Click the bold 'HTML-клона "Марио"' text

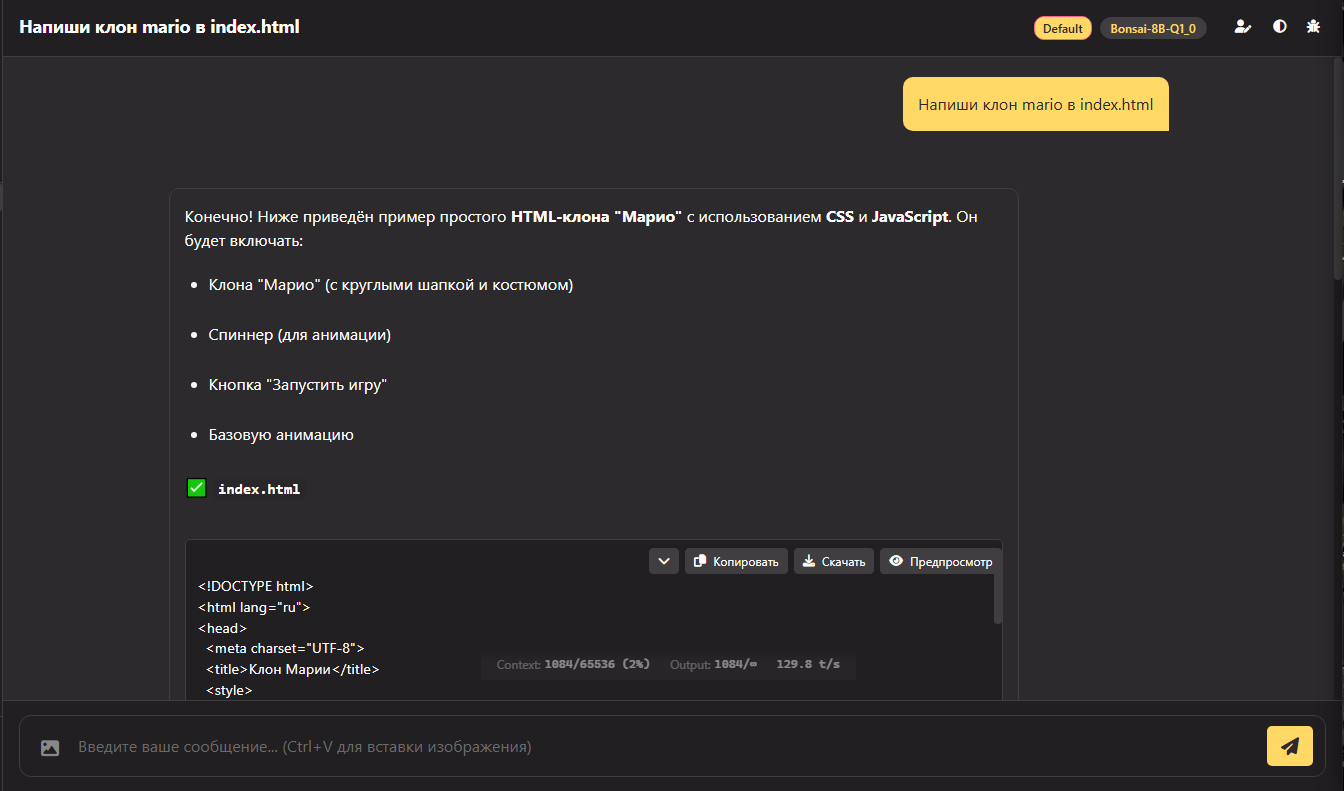(x=597, y=217)
